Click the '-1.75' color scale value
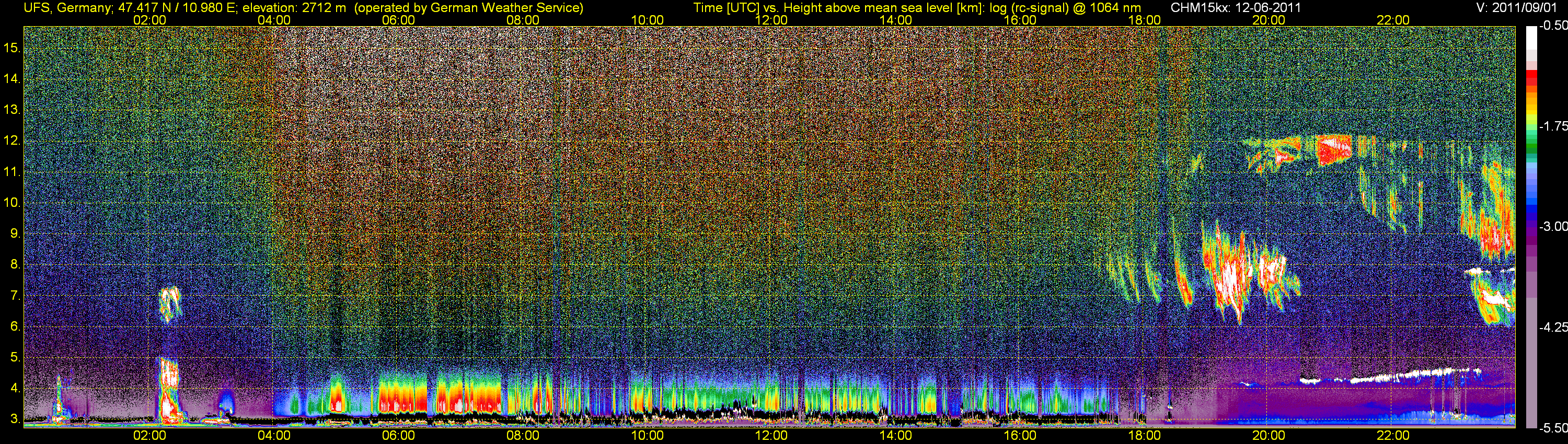Image resolution: width=1568 pixels, height=444 pixels. [x=1553, y=126]
